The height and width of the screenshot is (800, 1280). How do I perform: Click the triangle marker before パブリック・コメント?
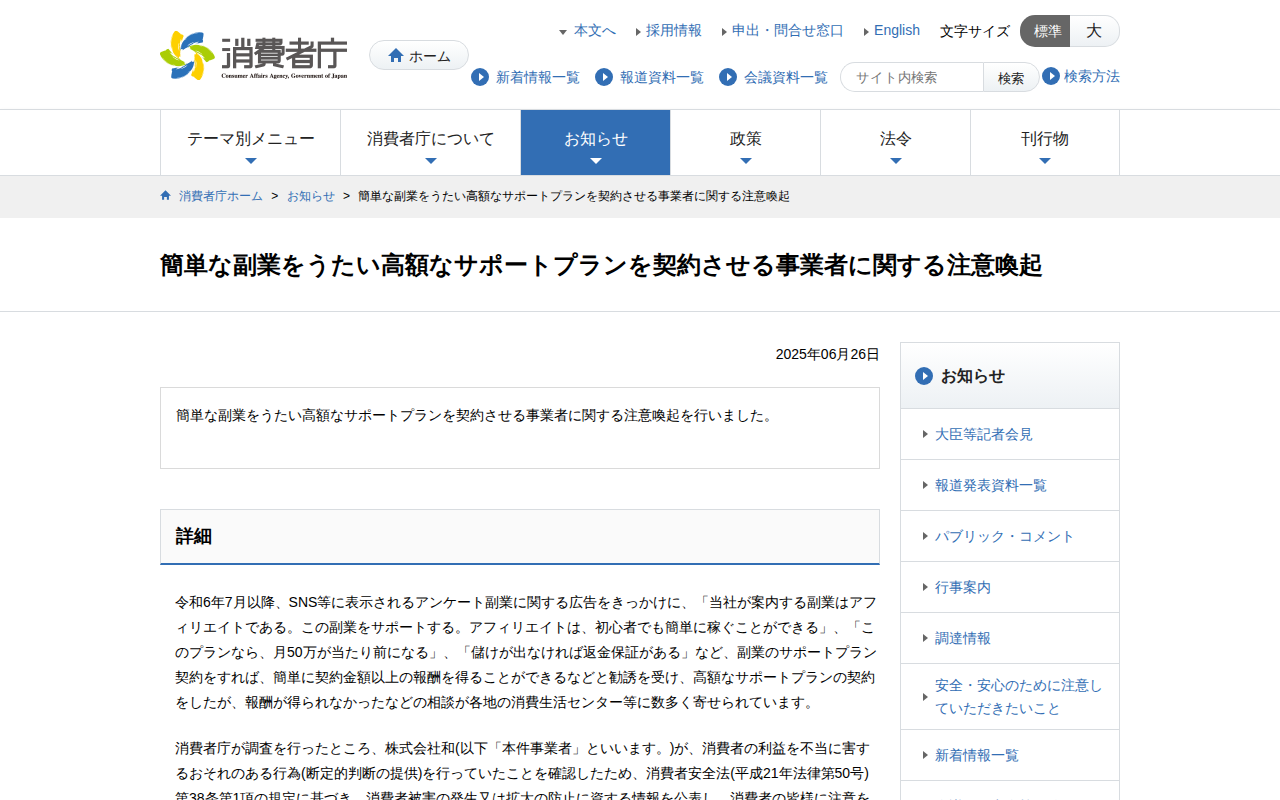[925, 536]
